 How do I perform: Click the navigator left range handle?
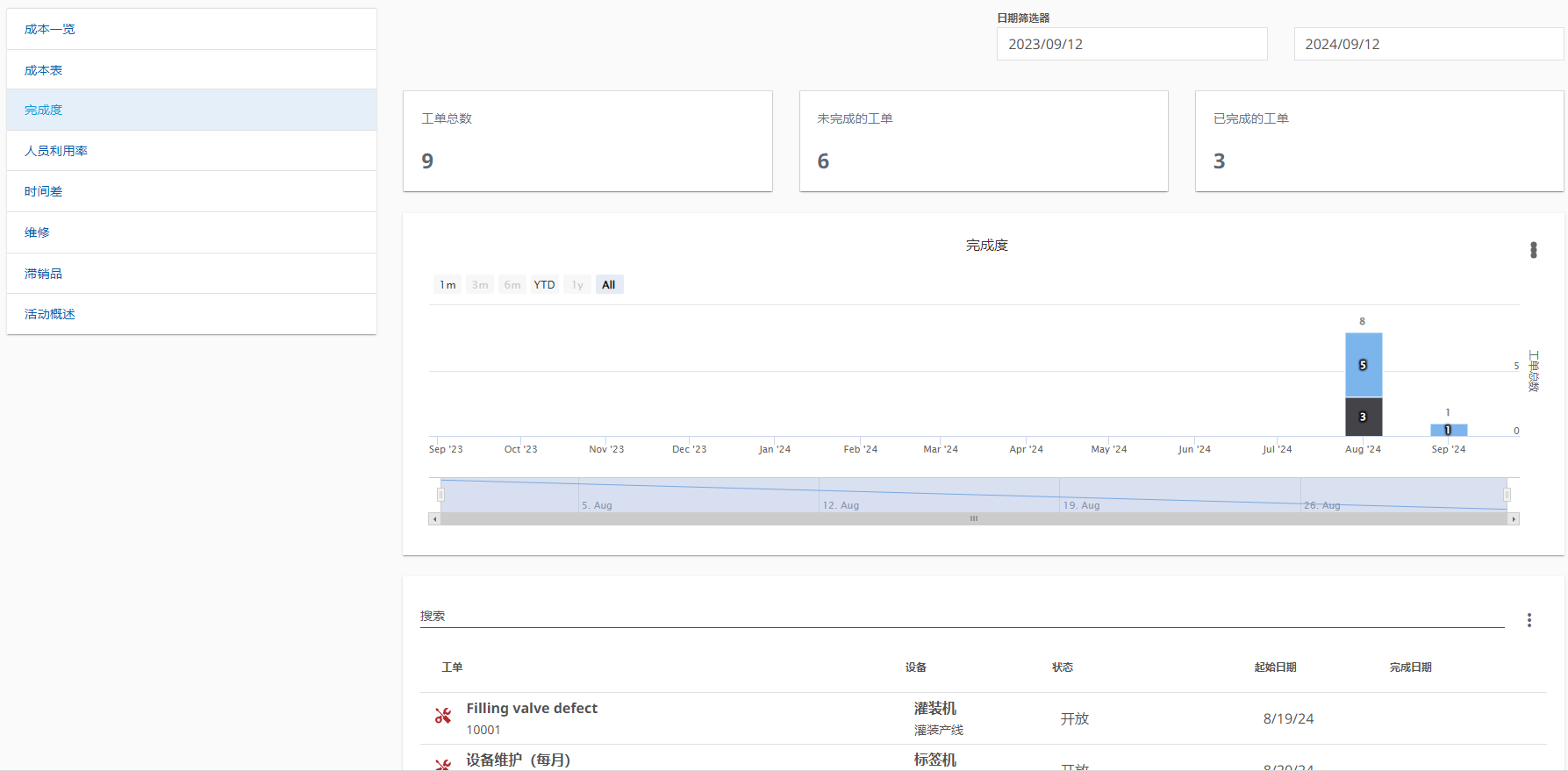(440, 495)
